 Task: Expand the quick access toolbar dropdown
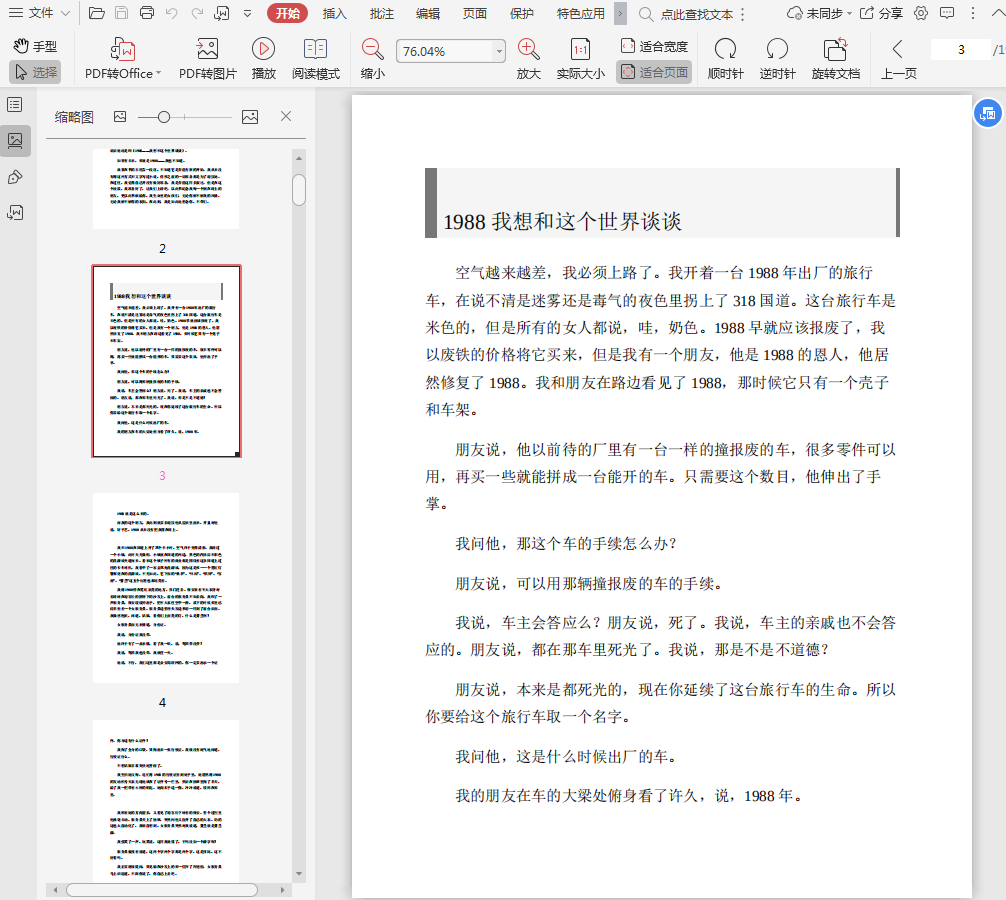[x=248, y=13]
